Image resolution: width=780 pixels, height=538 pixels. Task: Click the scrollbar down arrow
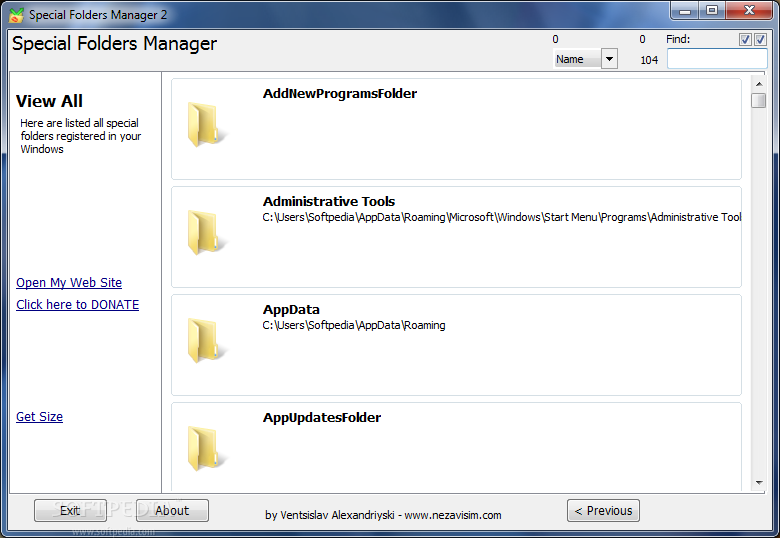759,483
